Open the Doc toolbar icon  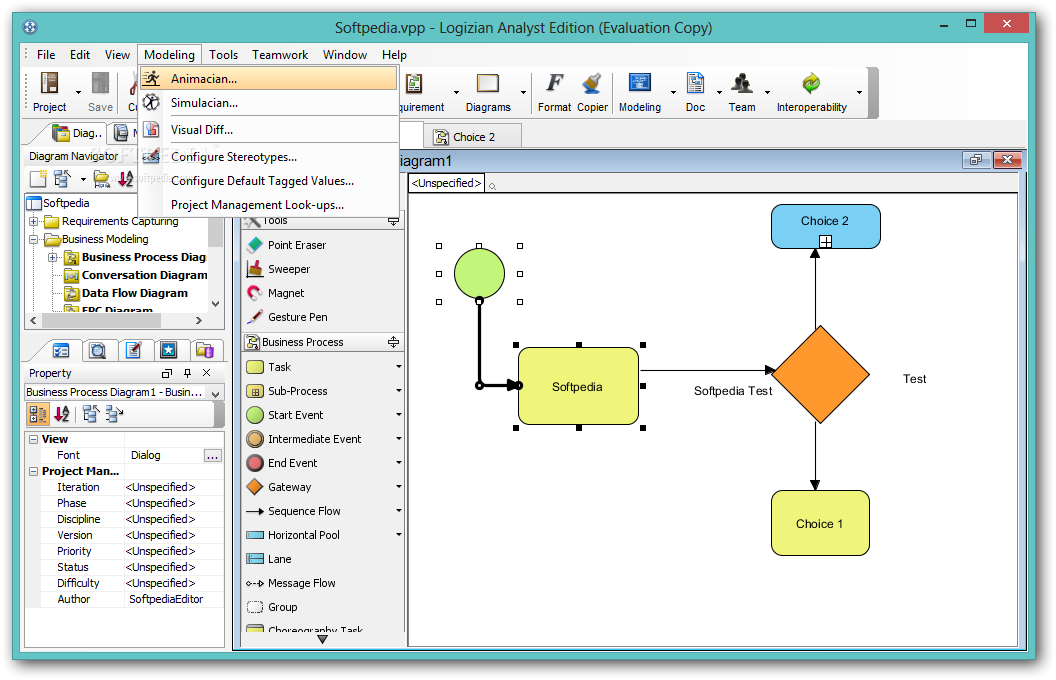(695, 92)
